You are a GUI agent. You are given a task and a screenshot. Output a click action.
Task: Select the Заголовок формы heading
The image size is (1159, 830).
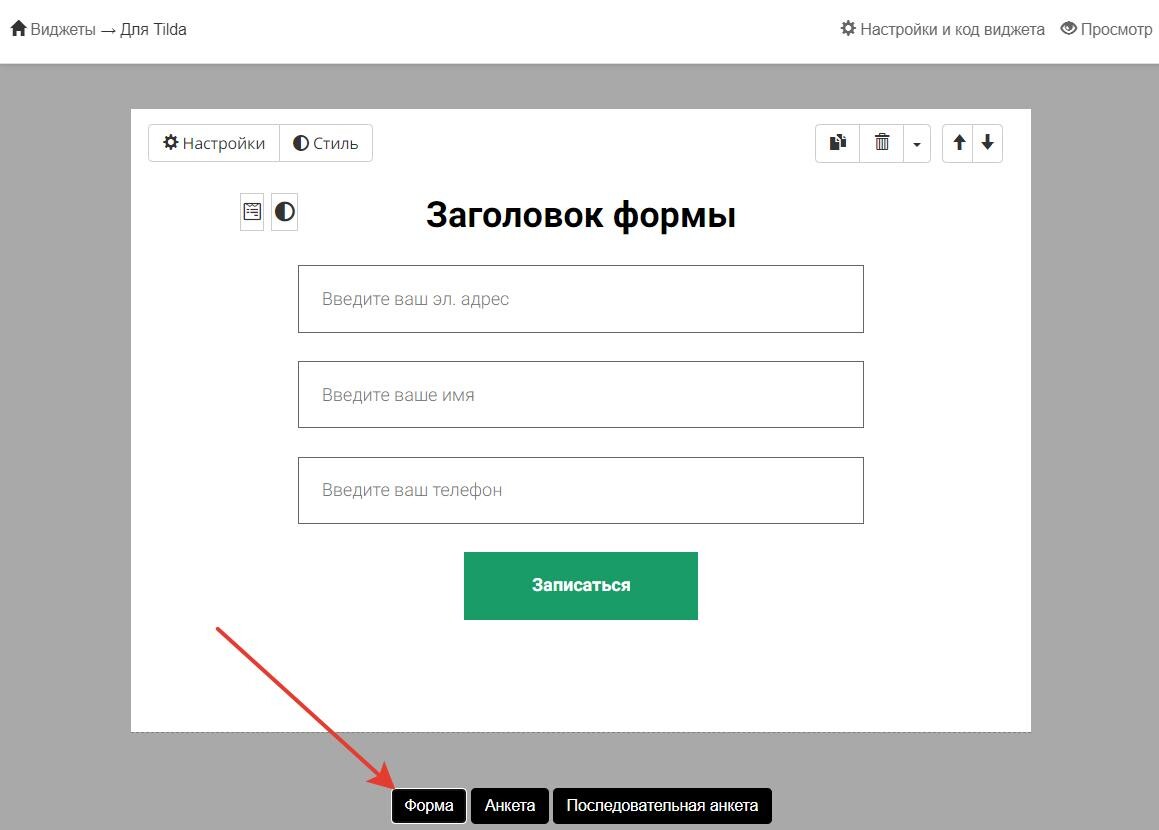tap(581, 215)
